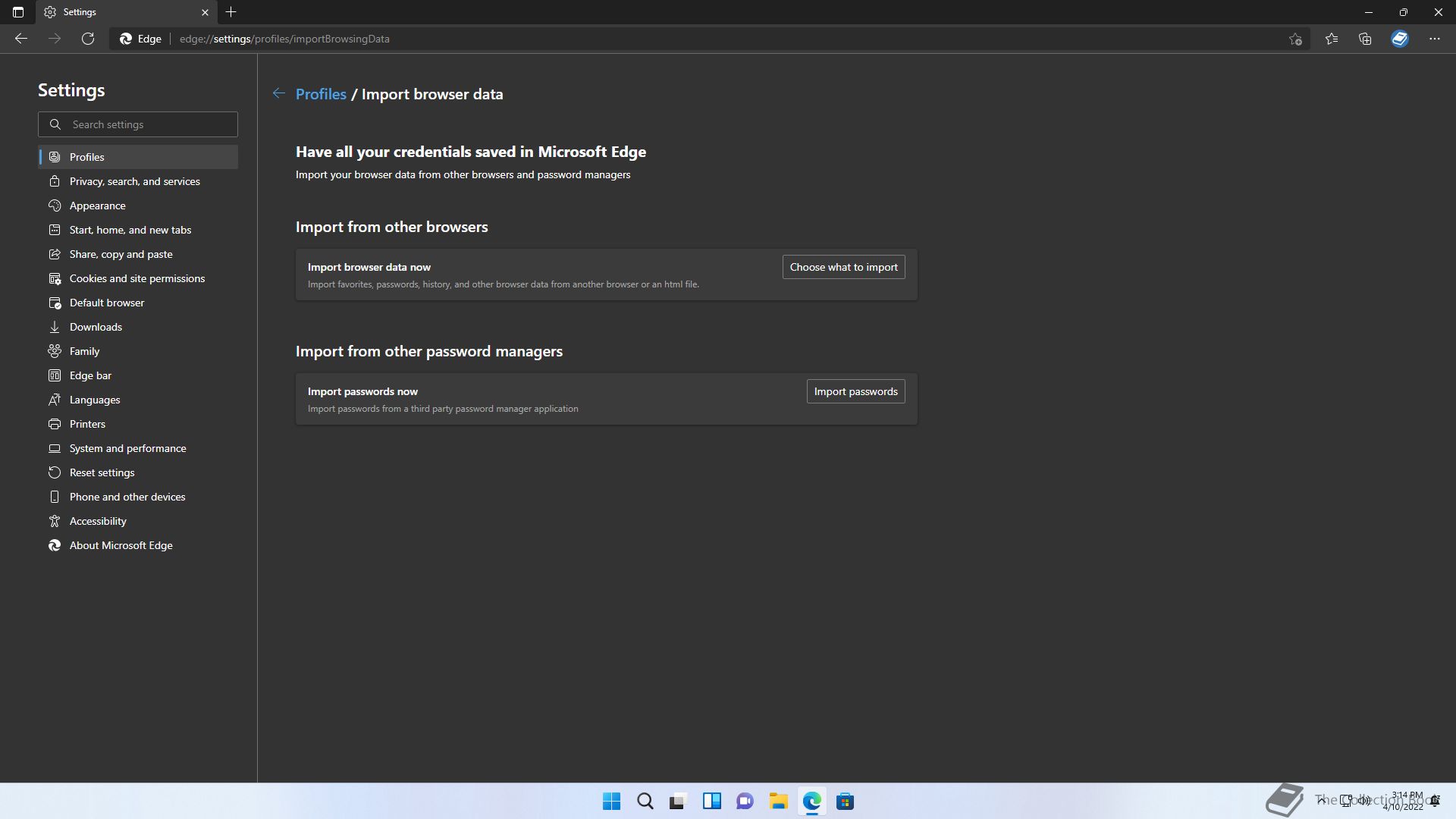1456x819 pixels.
Task: Open taskbar Search icon
Action: click(x=645, y=801)
